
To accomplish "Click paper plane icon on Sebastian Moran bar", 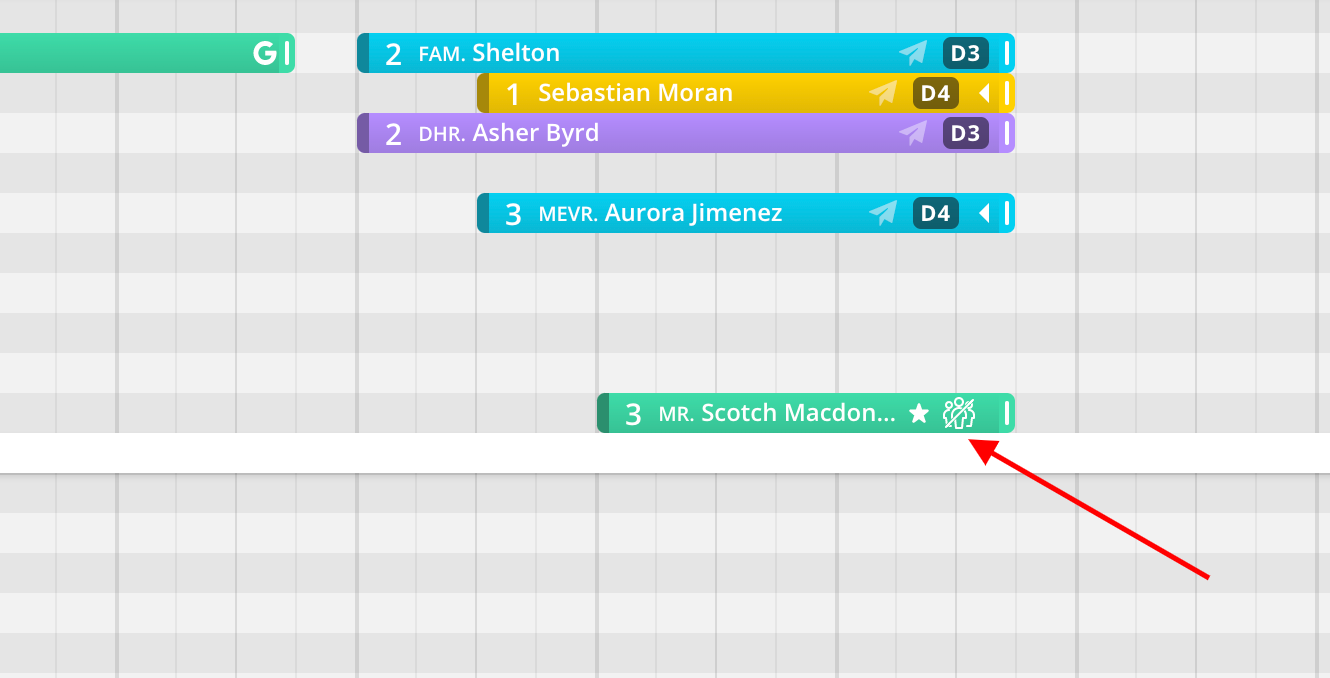I will pyautogui.click(x=883, y=93).
